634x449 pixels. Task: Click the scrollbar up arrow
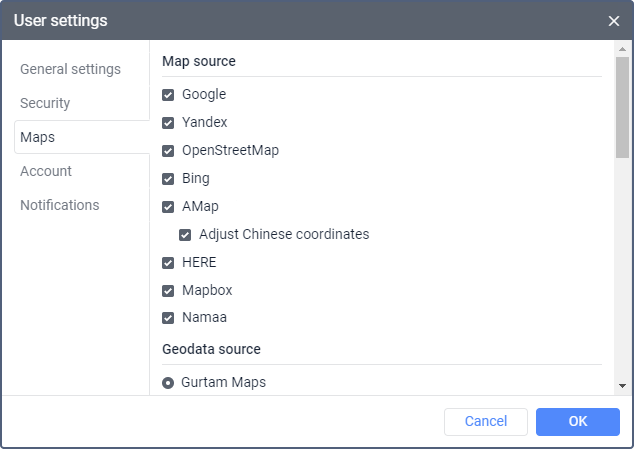(622, 48)
